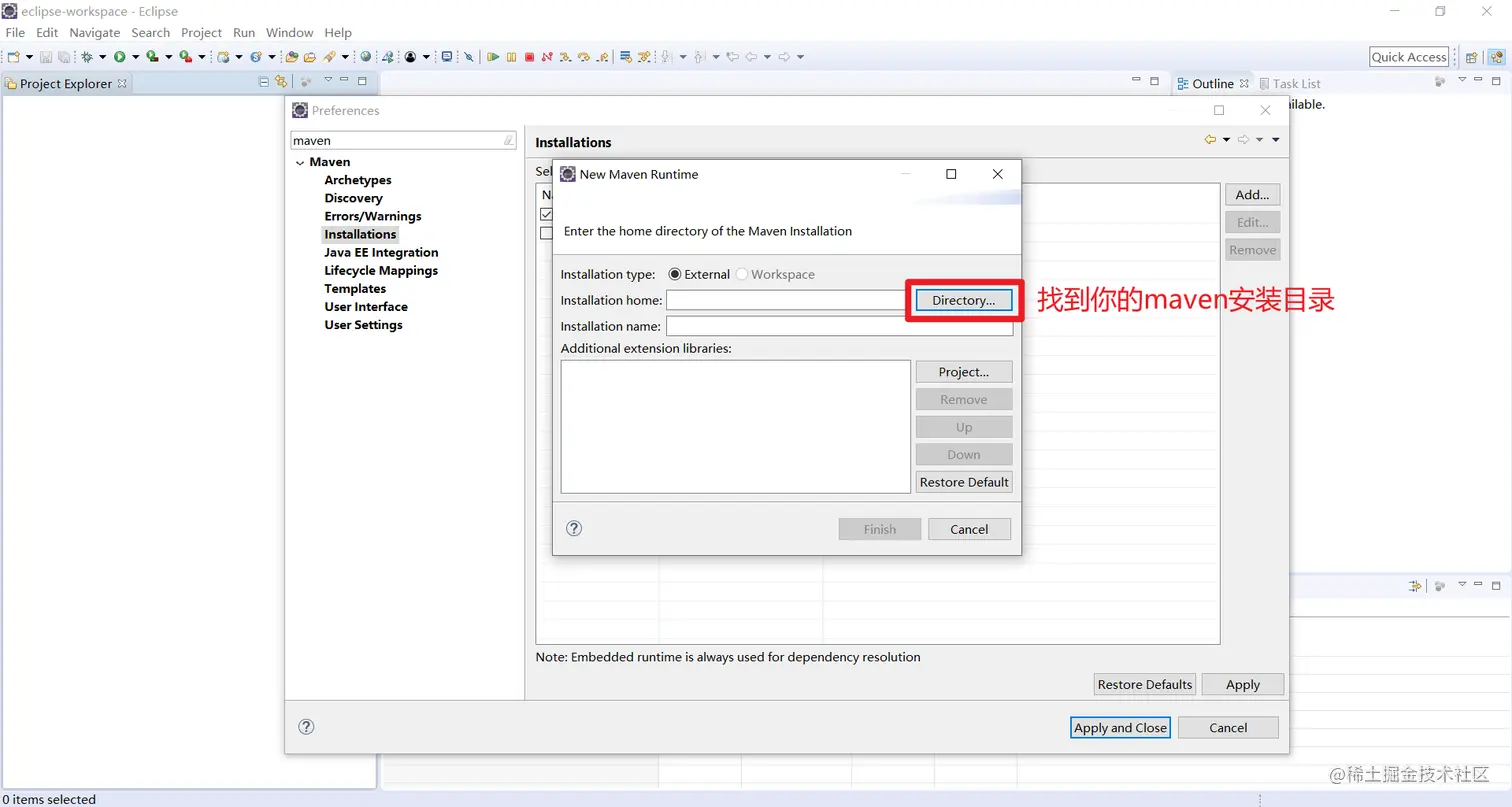Viewport: 1512px width, 807px height.
Task: Toggle the checked checkbox in Installations table
Action: (x=546, y=214)
